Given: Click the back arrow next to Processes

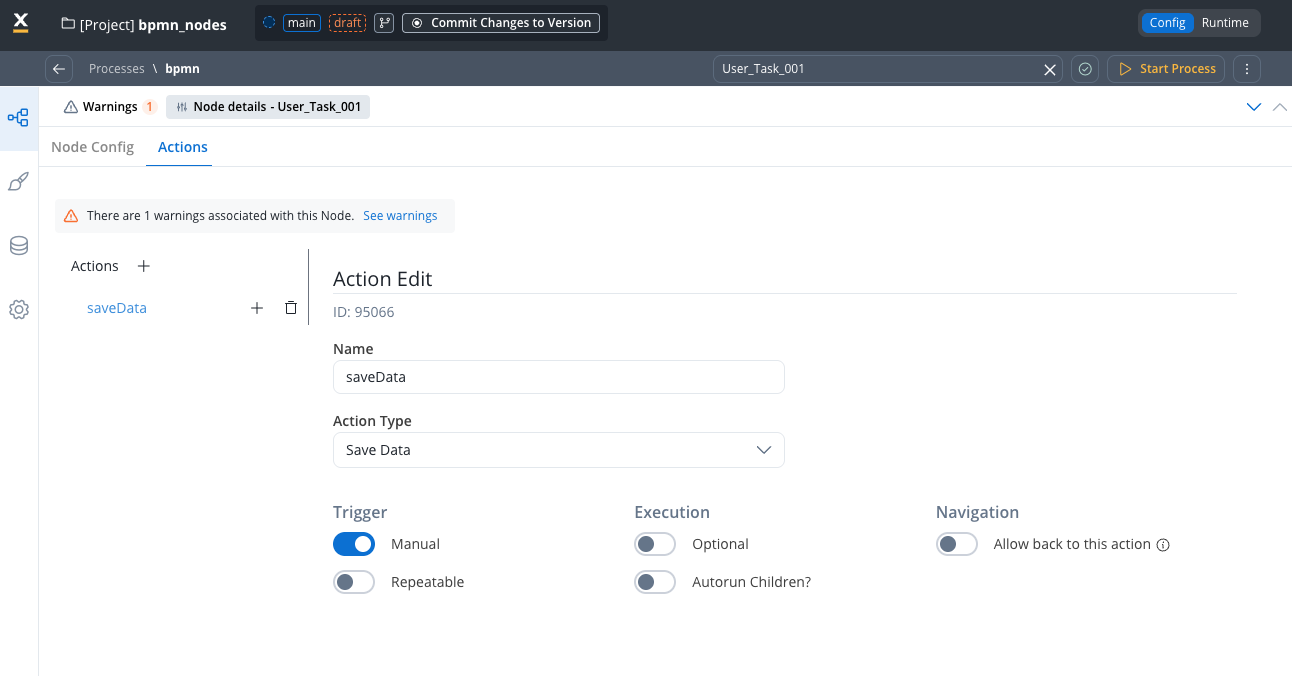Looking at the screenshot, I should pyautogui.click(x=59, y=69).
